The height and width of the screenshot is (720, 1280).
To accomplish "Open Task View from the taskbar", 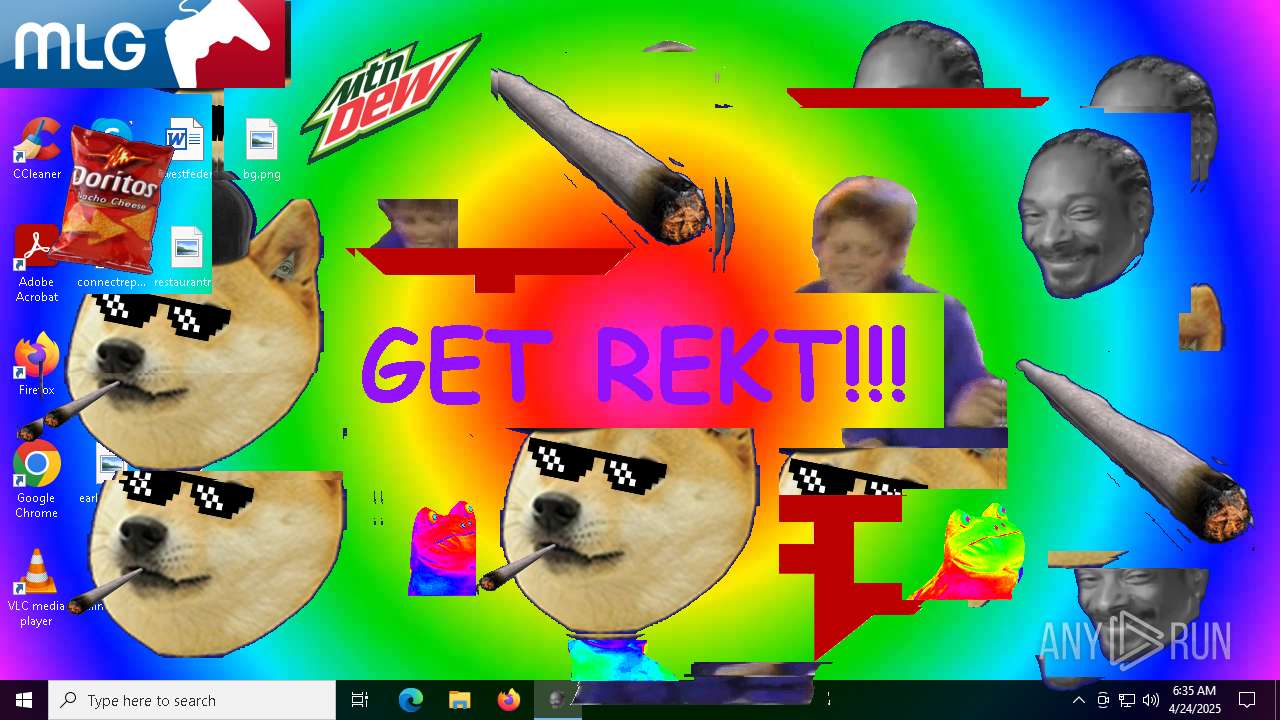I will click(360, 700).
